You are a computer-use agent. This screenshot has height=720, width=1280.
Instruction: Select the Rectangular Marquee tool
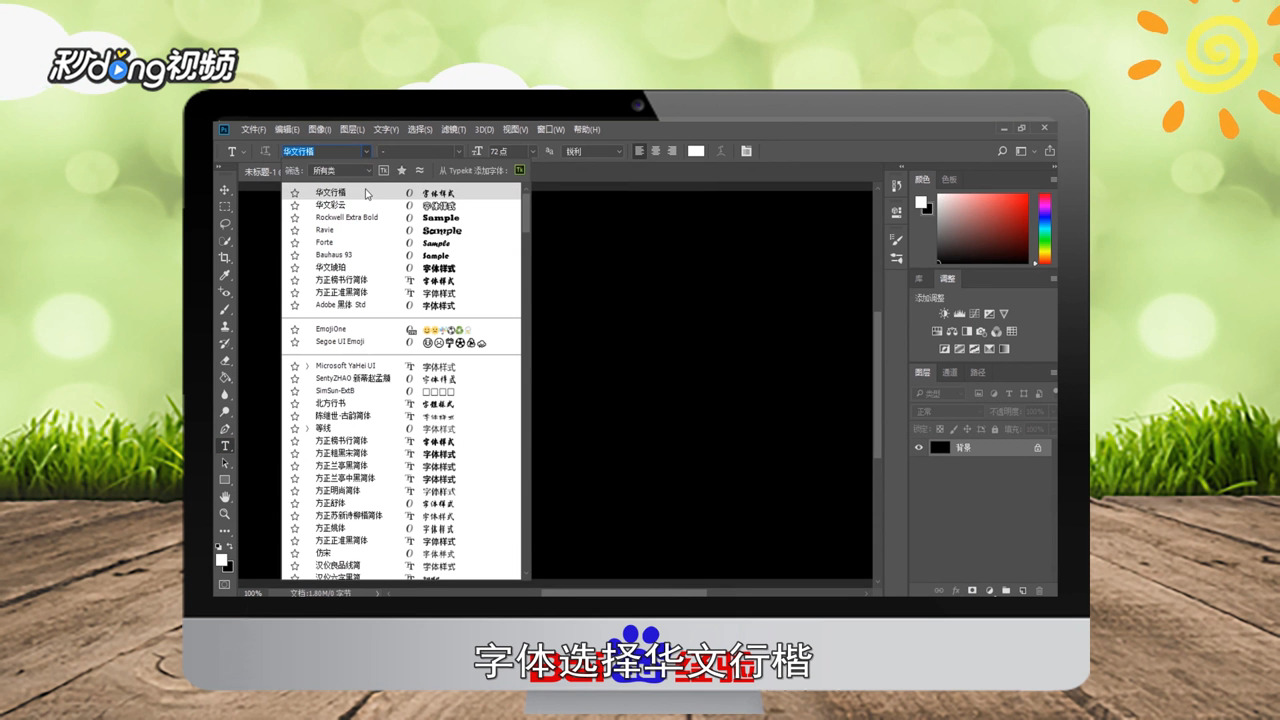225,207
